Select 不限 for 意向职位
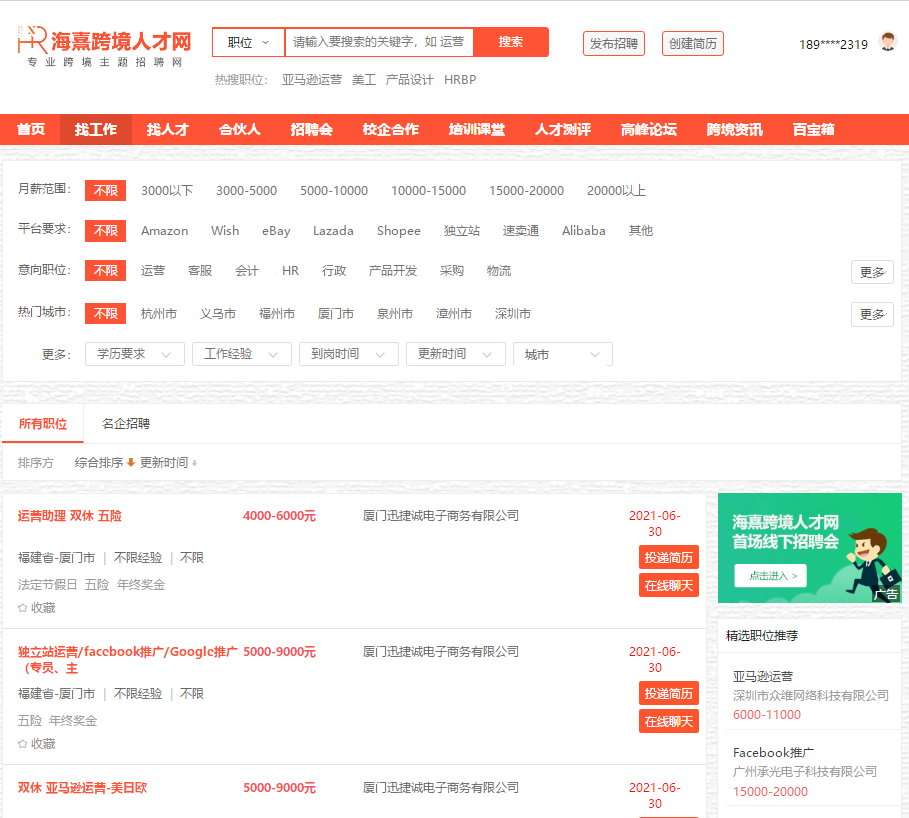 tap(106, 270)
